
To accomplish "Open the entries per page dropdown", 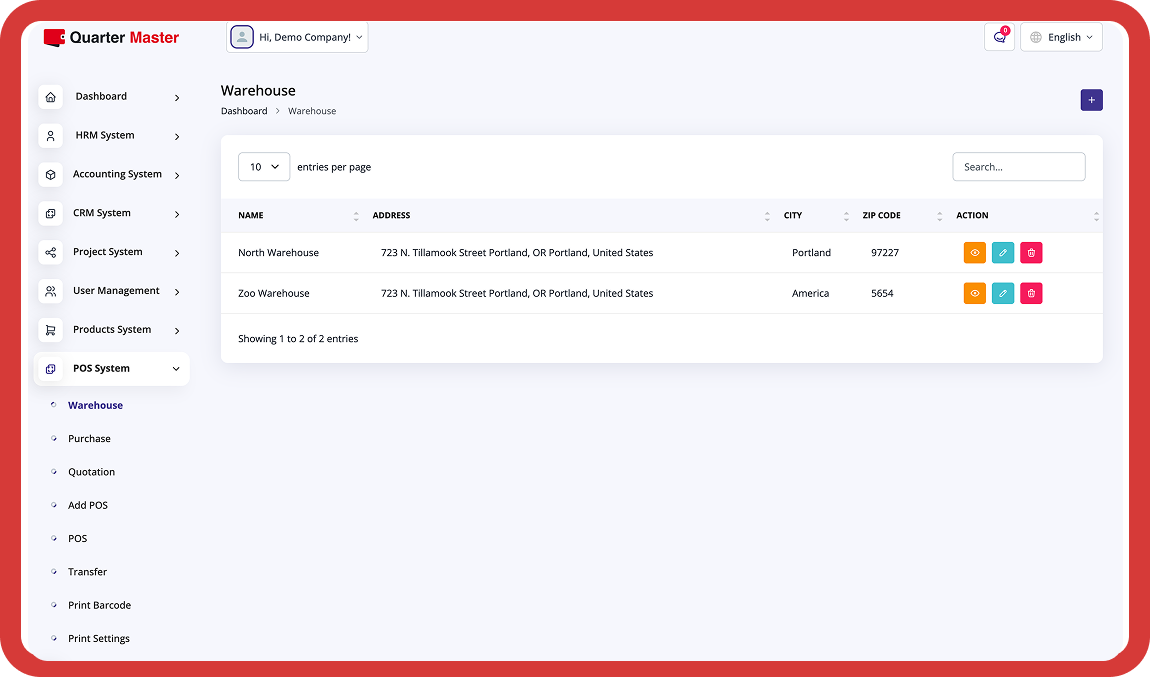I will click(x=263, y=166).
